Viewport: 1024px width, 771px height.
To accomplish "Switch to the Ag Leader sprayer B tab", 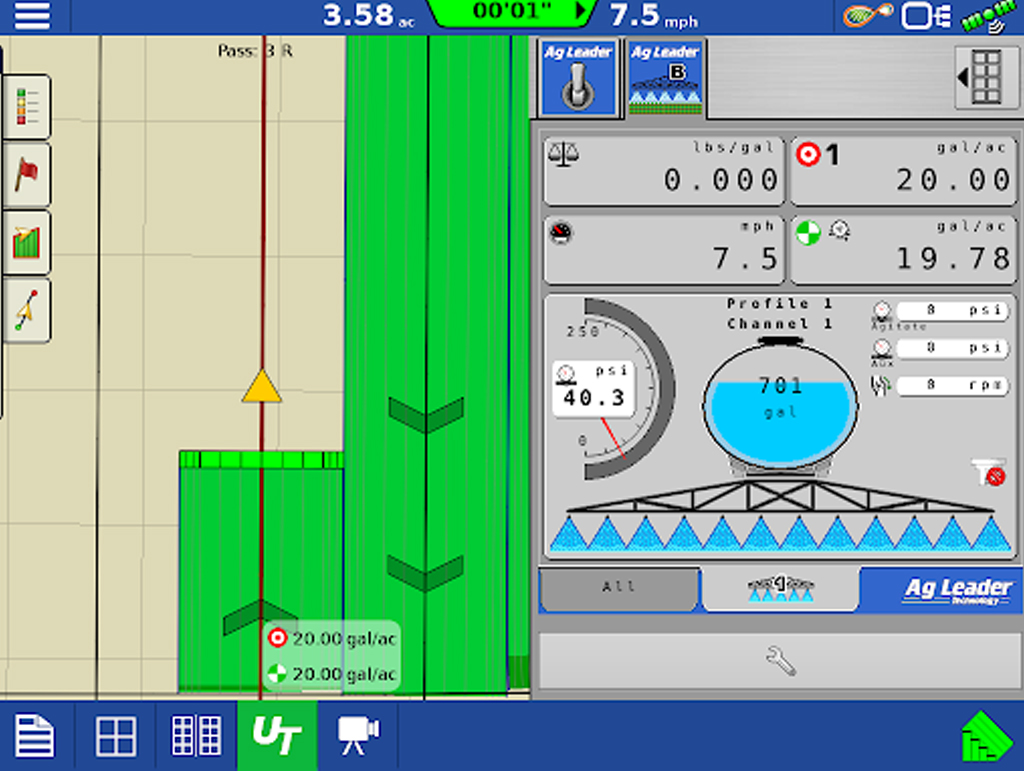I will coord(665,78).
